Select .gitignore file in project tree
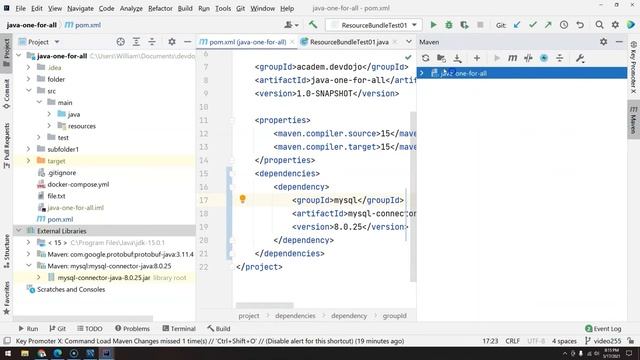 [61, 173]
